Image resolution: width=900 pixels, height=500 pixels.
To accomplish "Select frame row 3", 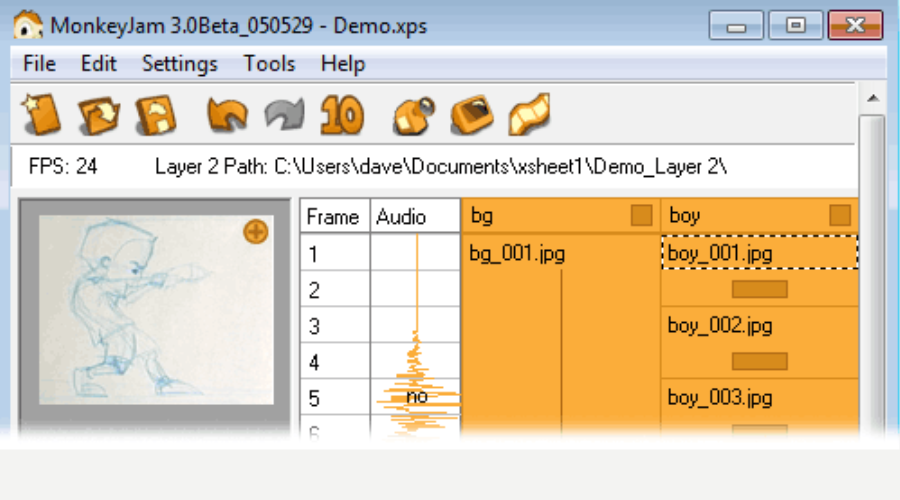I will pos(335,325).
